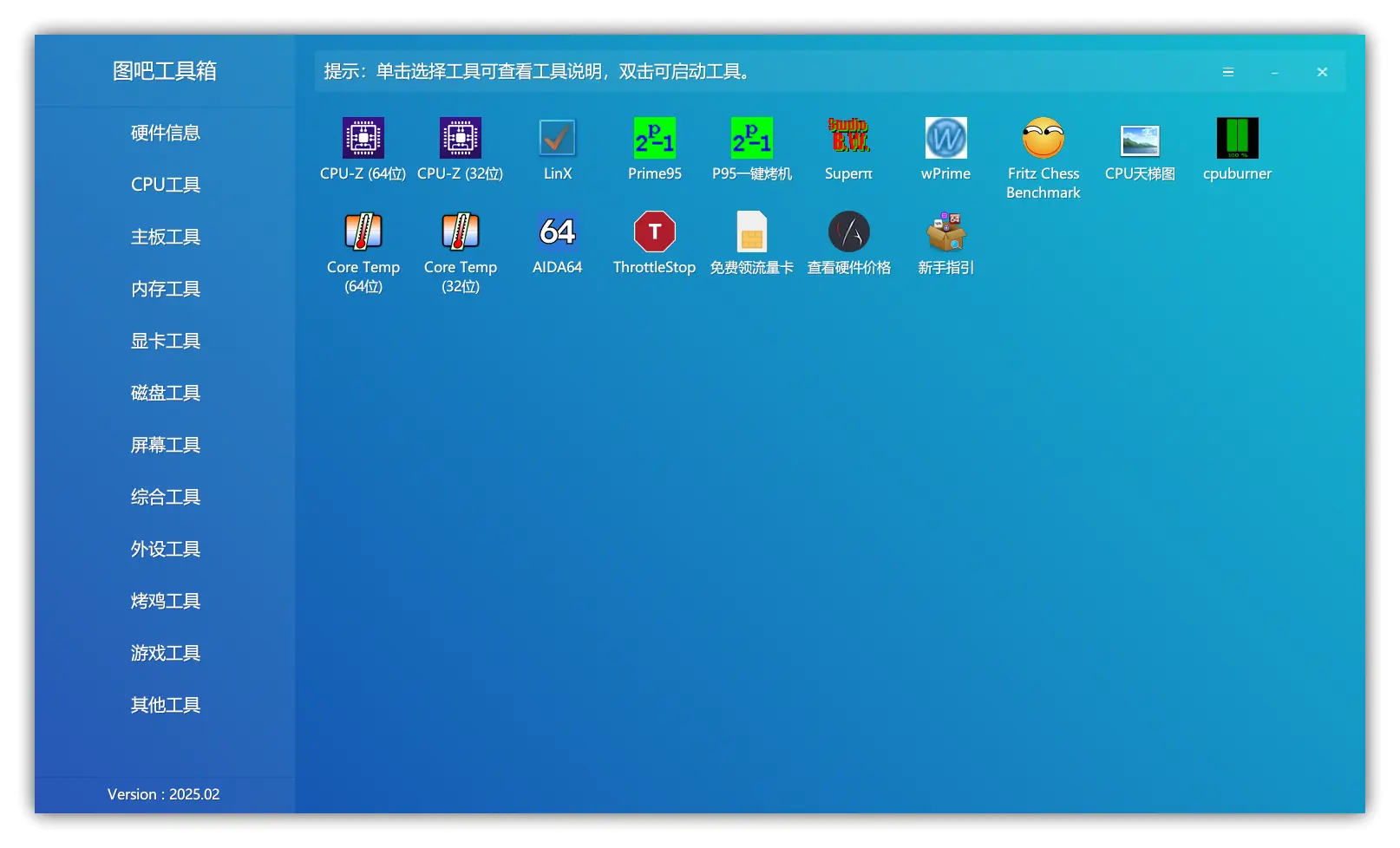This screenshot has height=848, width=1400.
Task: Open the hamburger menu in title bar
Action: 1227,72
